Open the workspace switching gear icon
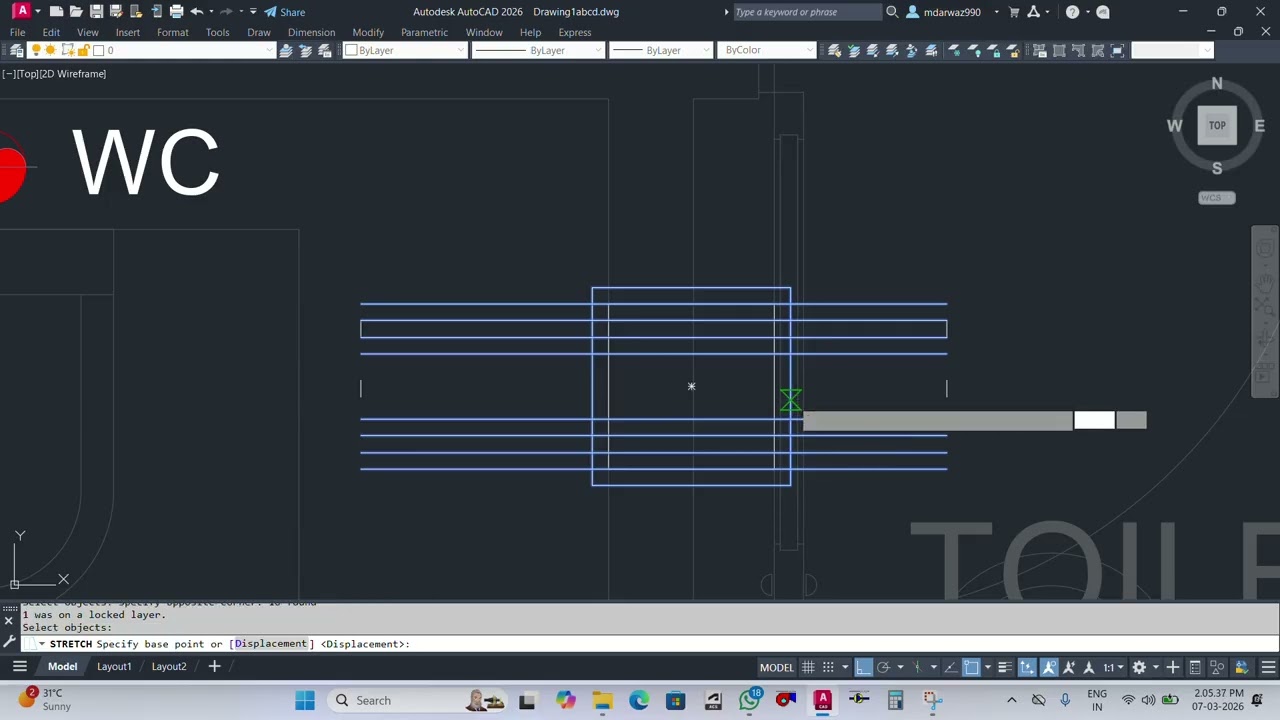This screenshot has width=1280, height=720. (x=1139, y=667)
